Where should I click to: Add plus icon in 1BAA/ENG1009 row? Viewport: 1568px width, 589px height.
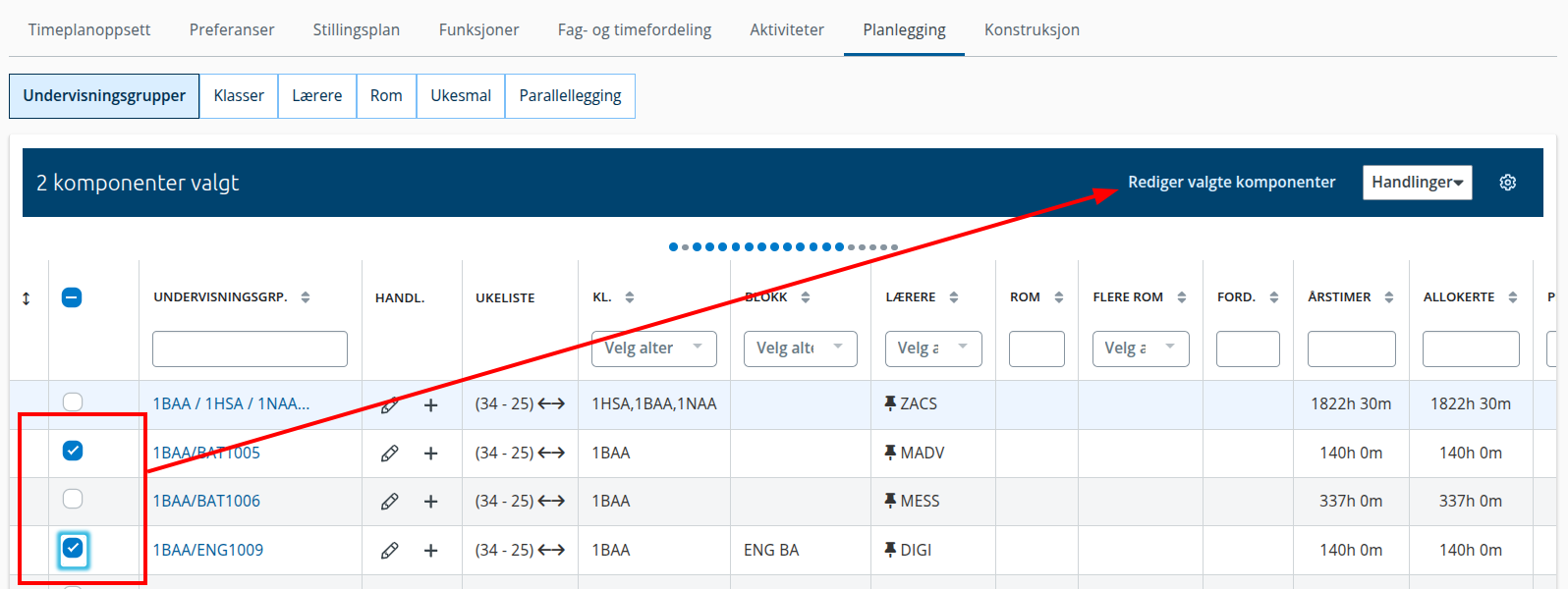pyautogui.click(x=430, y=551)
